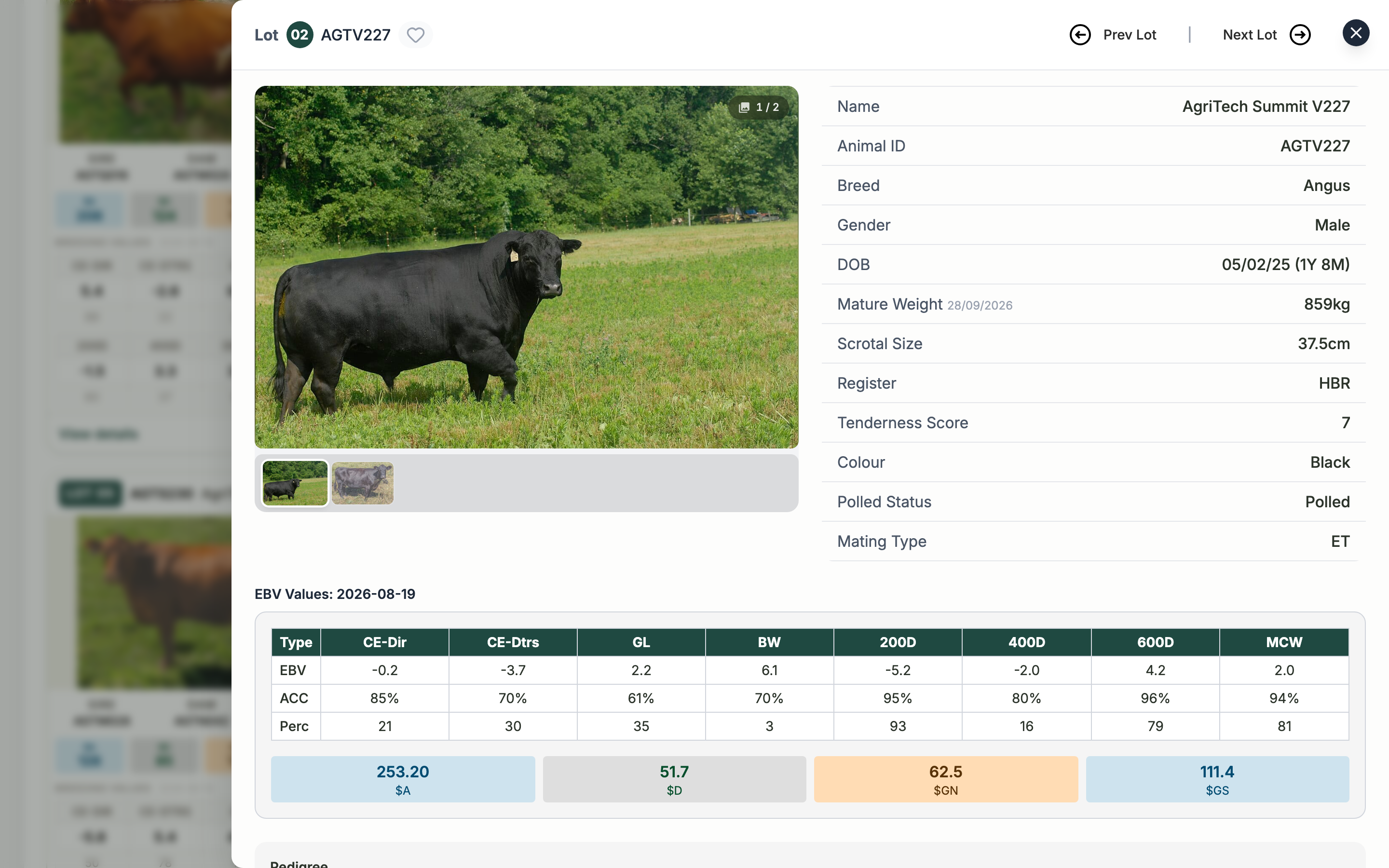Click the CE-Dir column header
The image size is (1389, 868).
point(384,642)
